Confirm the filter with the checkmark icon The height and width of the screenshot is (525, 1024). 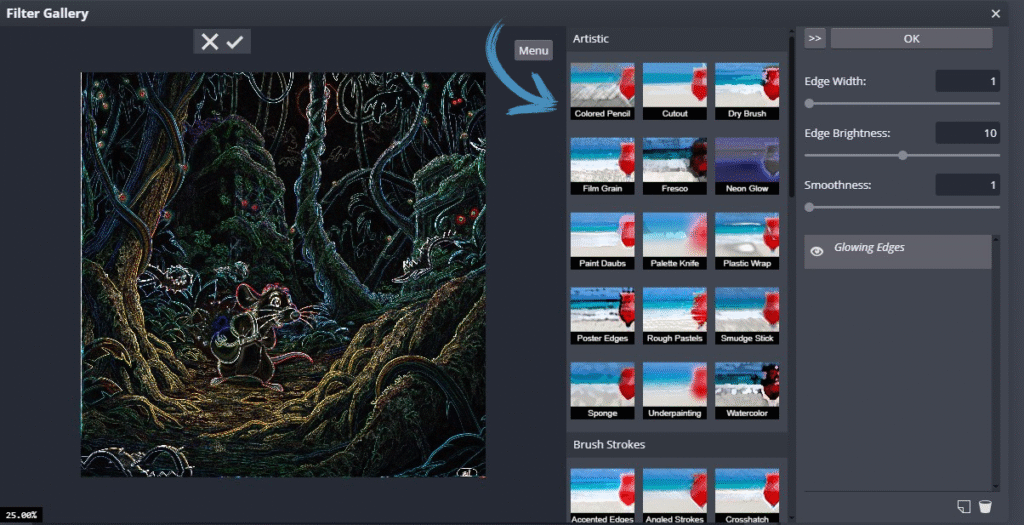click(x=235, y=41)
